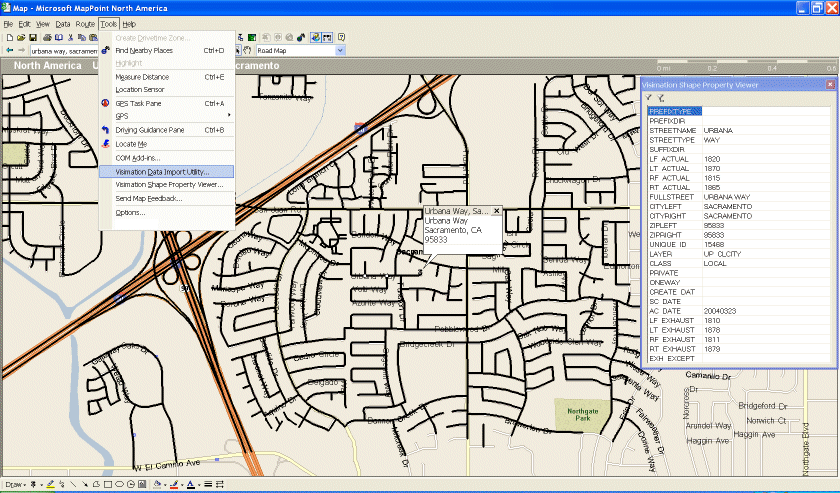Select the Radius circle drawing tool
This screenshot has height=493, width=840.
(131, 484)
